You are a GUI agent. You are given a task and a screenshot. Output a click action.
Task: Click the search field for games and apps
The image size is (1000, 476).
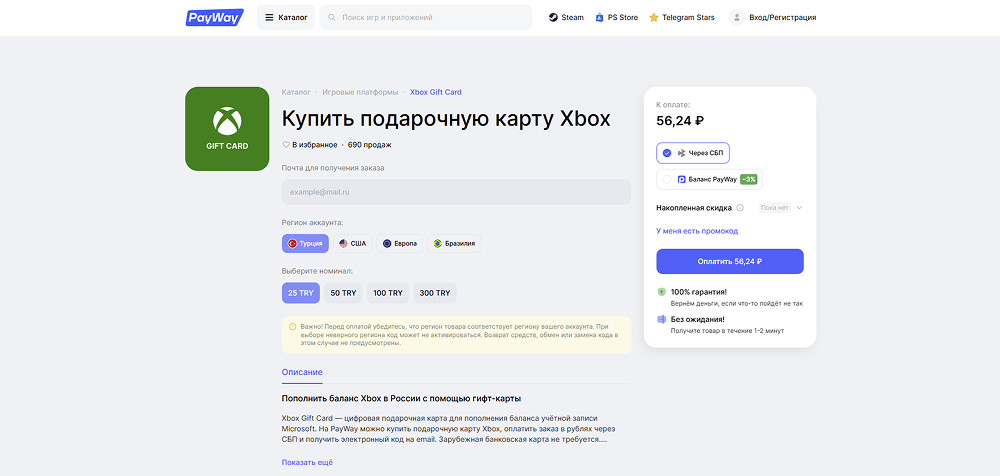pyautogui.click(x=425, y=17)
